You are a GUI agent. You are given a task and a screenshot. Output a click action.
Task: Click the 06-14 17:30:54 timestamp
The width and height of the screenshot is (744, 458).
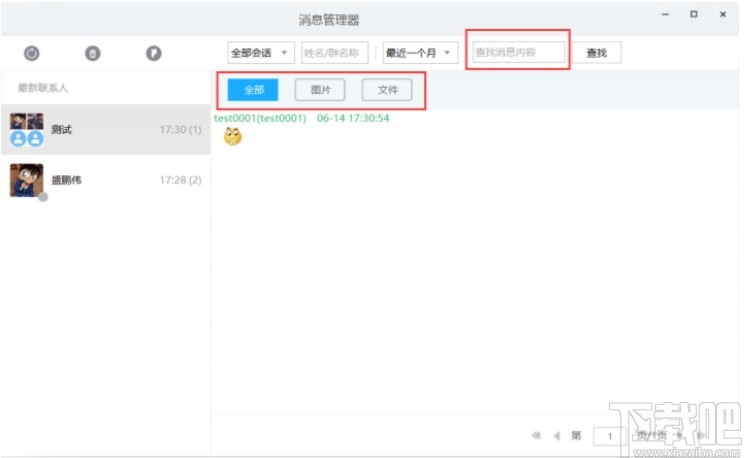point(353,118)
